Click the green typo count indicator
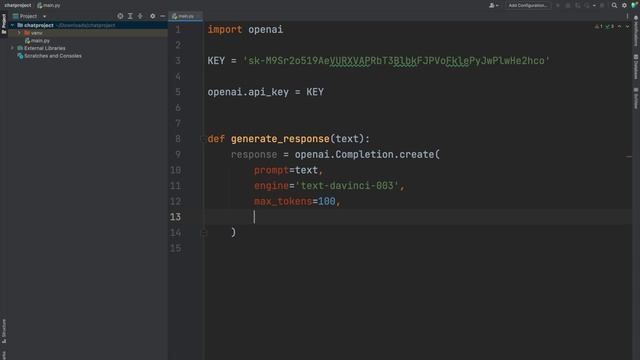This screenshot has height=360, width=640. pos(610,27)
